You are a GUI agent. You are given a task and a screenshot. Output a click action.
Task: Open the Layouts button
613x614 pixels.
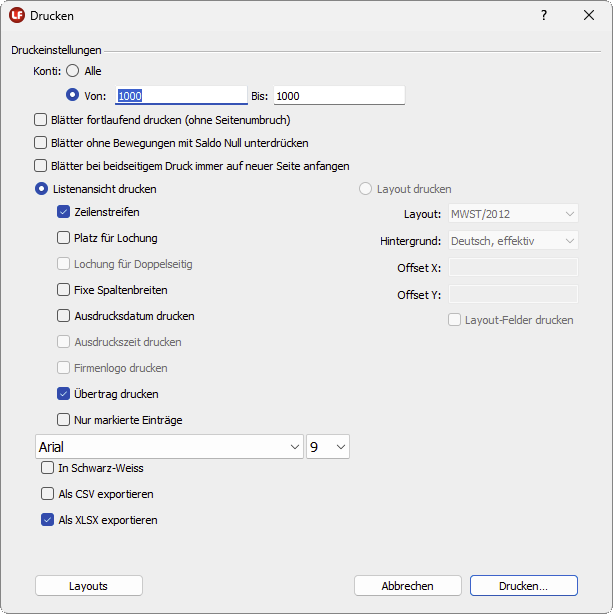point(89,586)
